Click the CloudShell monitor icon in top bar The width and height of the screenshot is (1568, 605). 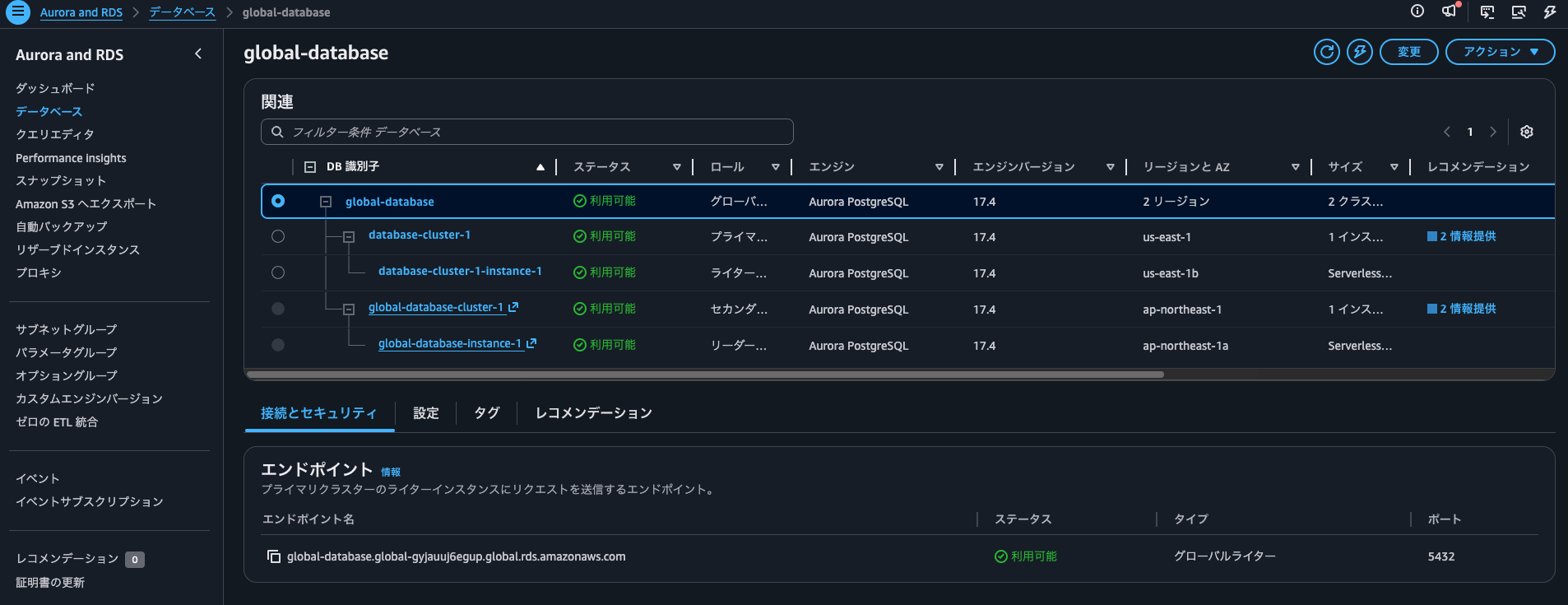1487,12
